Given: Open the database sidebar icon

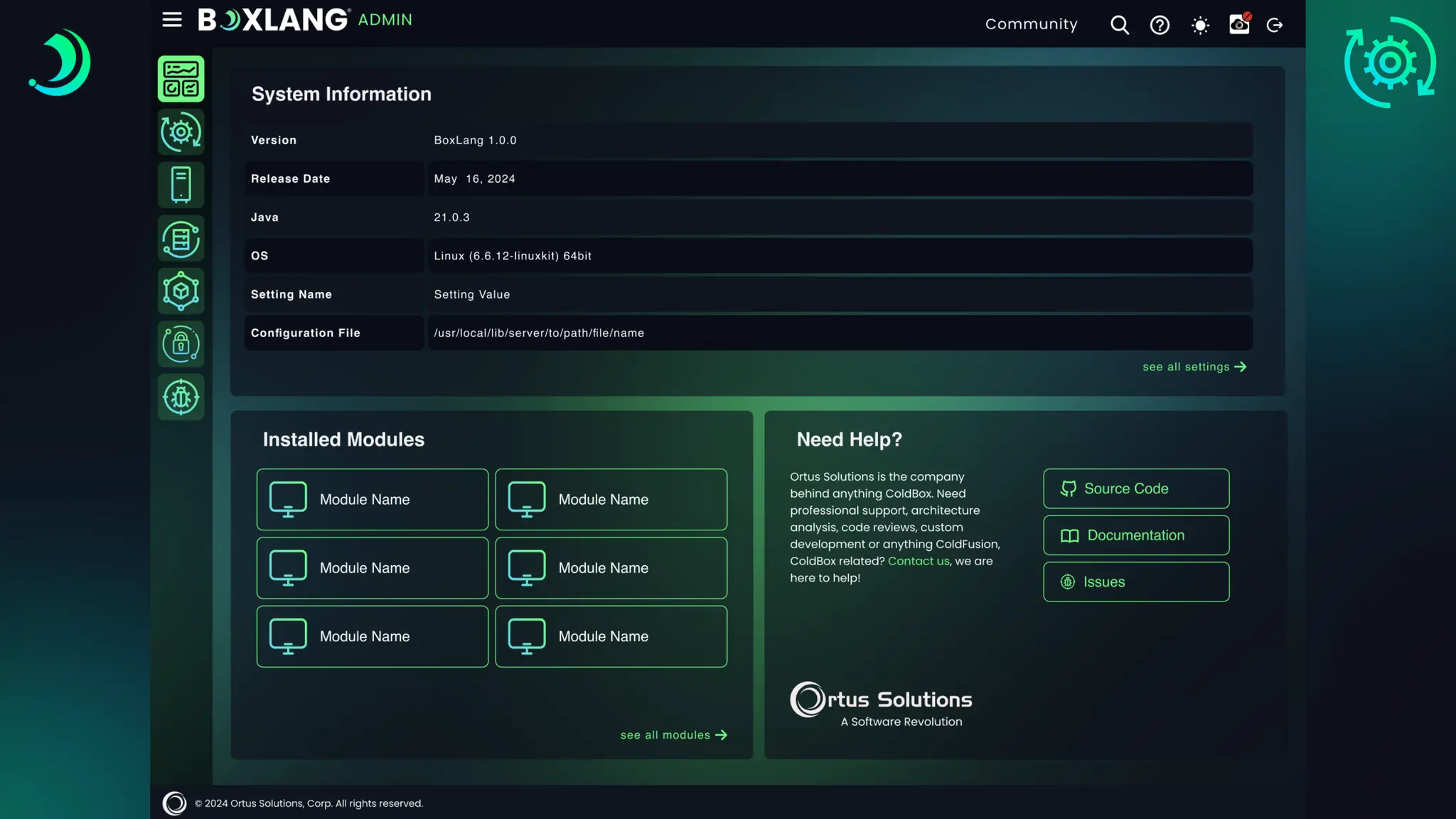Looking at the screenshot, I should tap(181, 239).
